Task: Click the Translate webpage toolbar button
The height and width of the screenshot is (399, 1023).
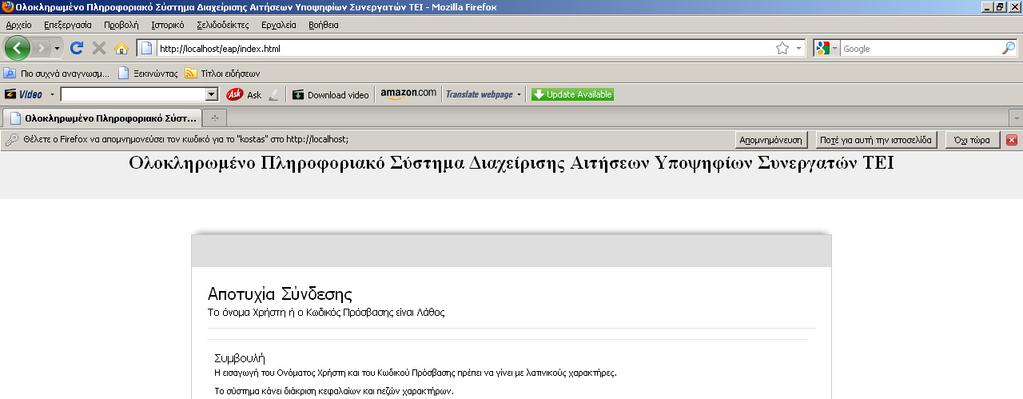Action: coord(479,95)
